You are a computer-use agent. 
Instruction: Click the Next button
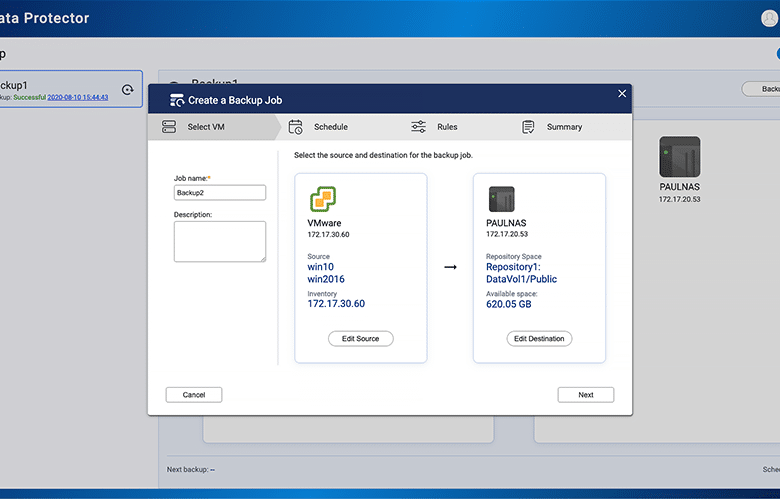[x=586, y=395]
